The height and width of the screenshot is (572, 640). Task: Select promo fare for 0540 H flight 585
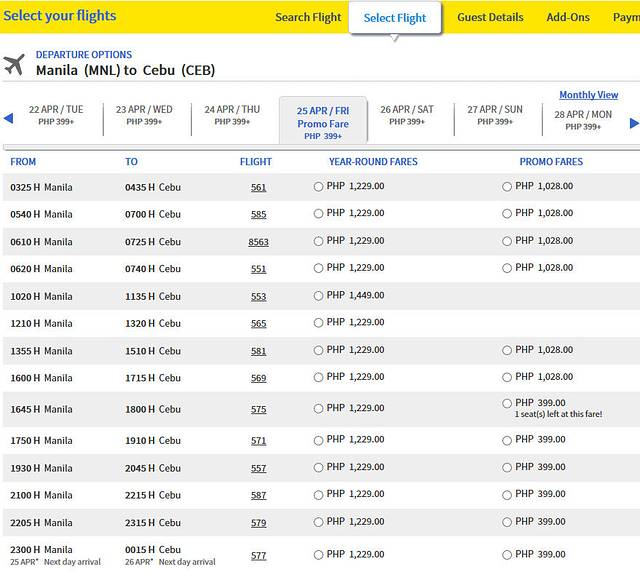507,214
